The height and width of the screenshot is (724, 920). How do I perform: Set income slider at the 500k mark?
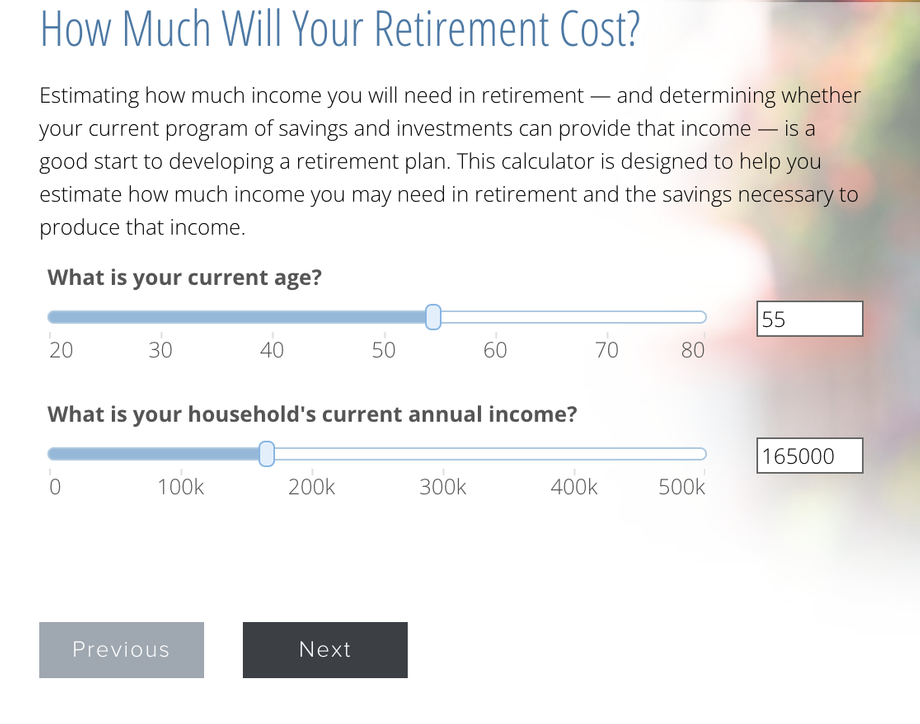pyautogui.click(x=703, y=454)
